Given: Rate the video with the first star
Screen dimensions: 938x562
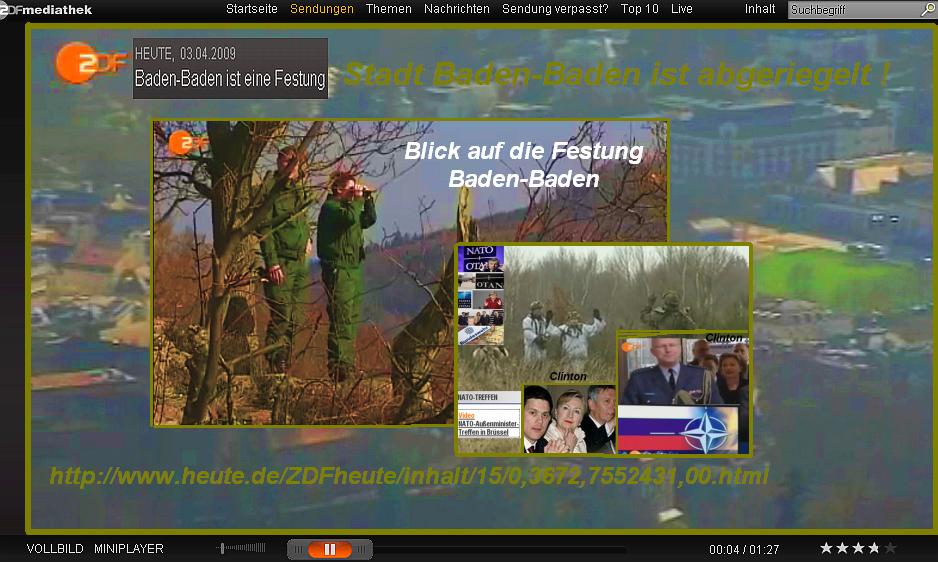Looking at the screenshot, I should pos(826,548).
